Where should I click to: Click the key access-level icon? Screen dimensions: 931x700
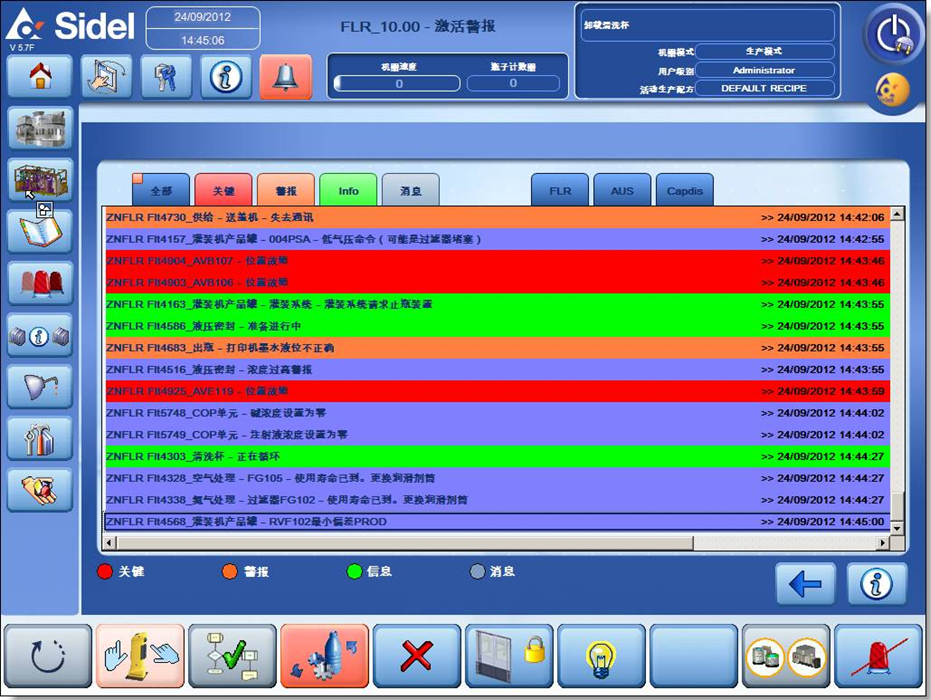166,77
